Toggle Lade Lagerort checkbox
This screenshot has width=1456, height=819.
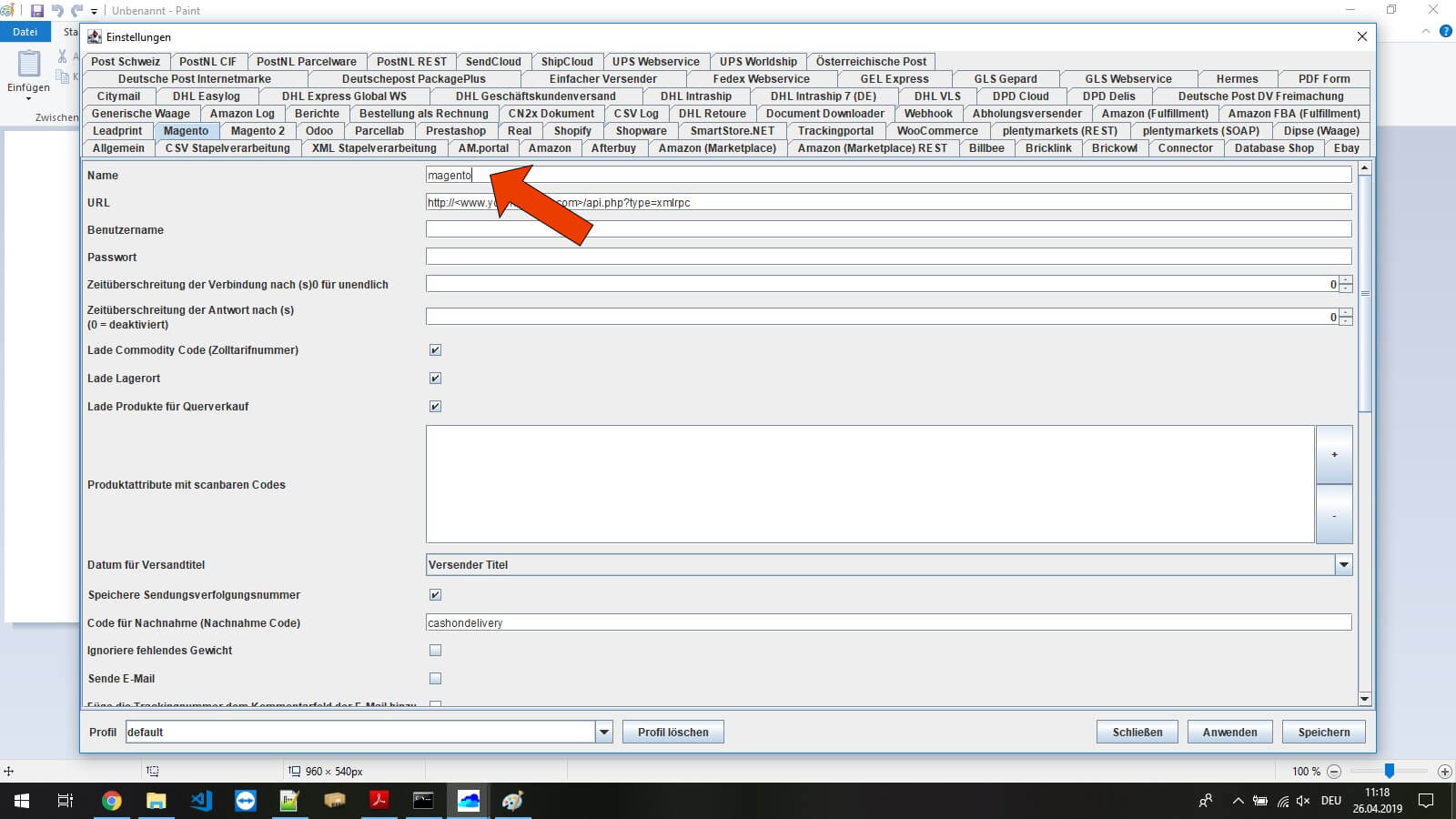[435, 379]
